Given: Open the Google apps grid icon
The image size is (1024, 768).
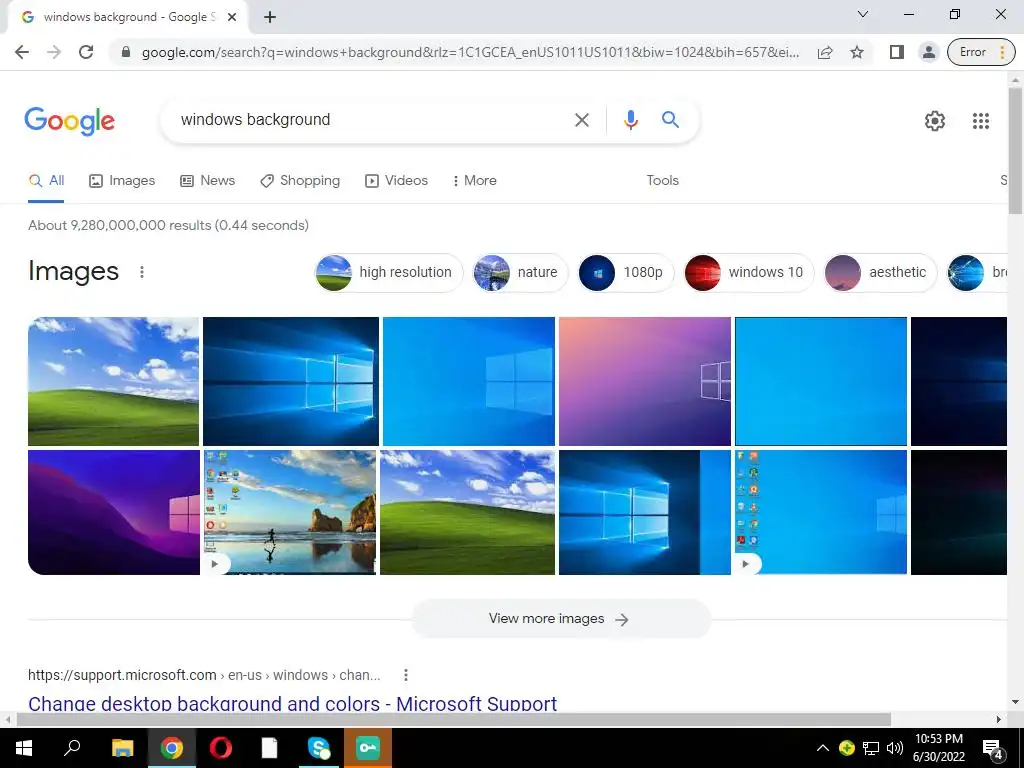Looking at the screenshot, I should click(x=980, y=121).
